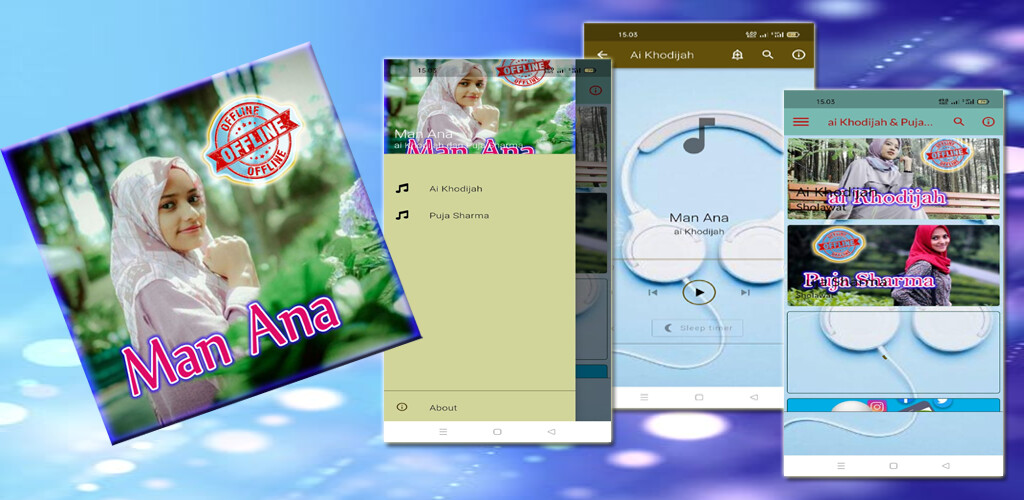The height and width of the screenshot is (500, 1024).
Task: Tap home button on drawer phone
Action: pos(497,431)
